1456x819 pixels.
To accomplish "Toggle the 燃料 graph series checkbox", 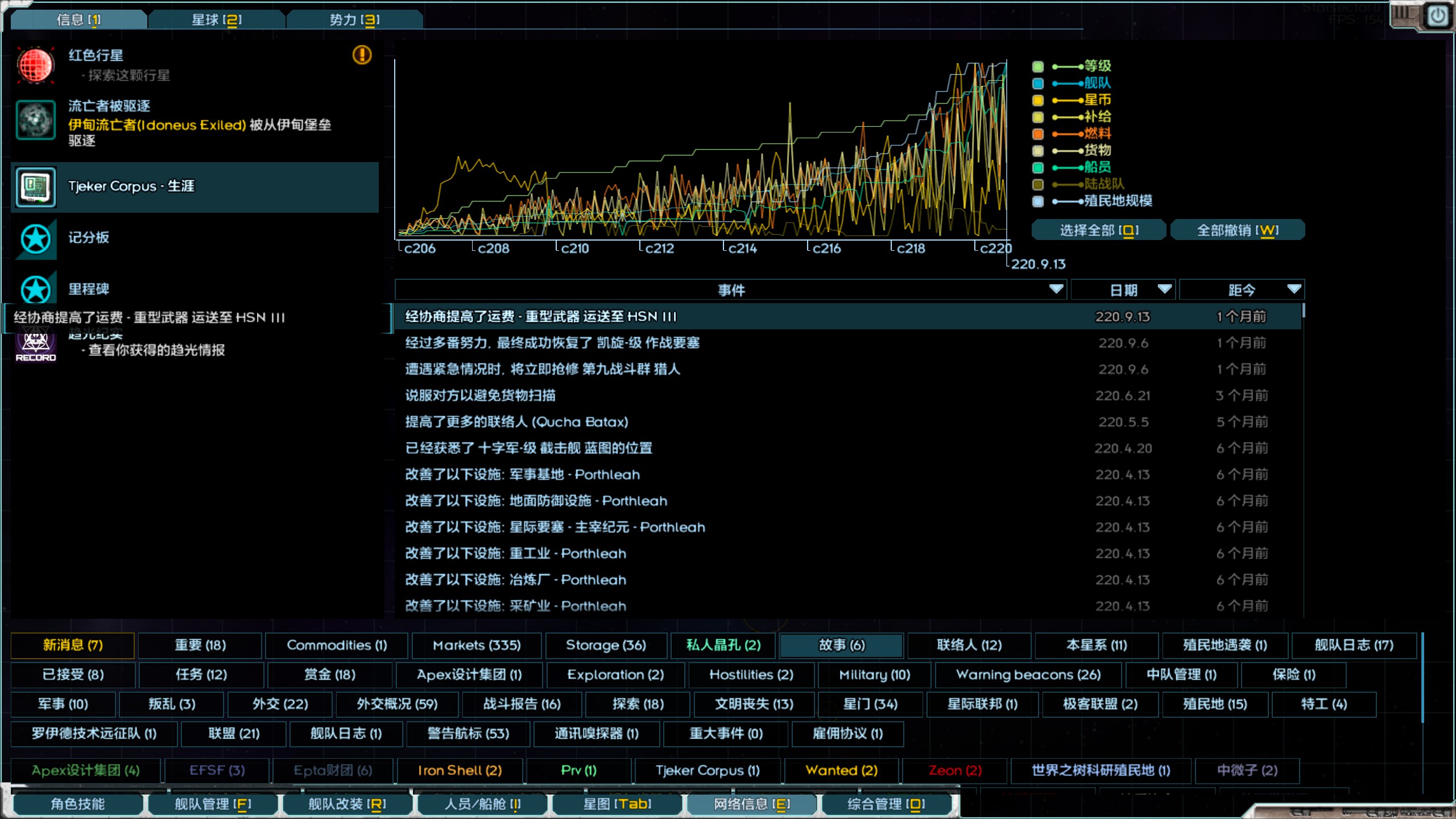I will tap(1038, 134).
